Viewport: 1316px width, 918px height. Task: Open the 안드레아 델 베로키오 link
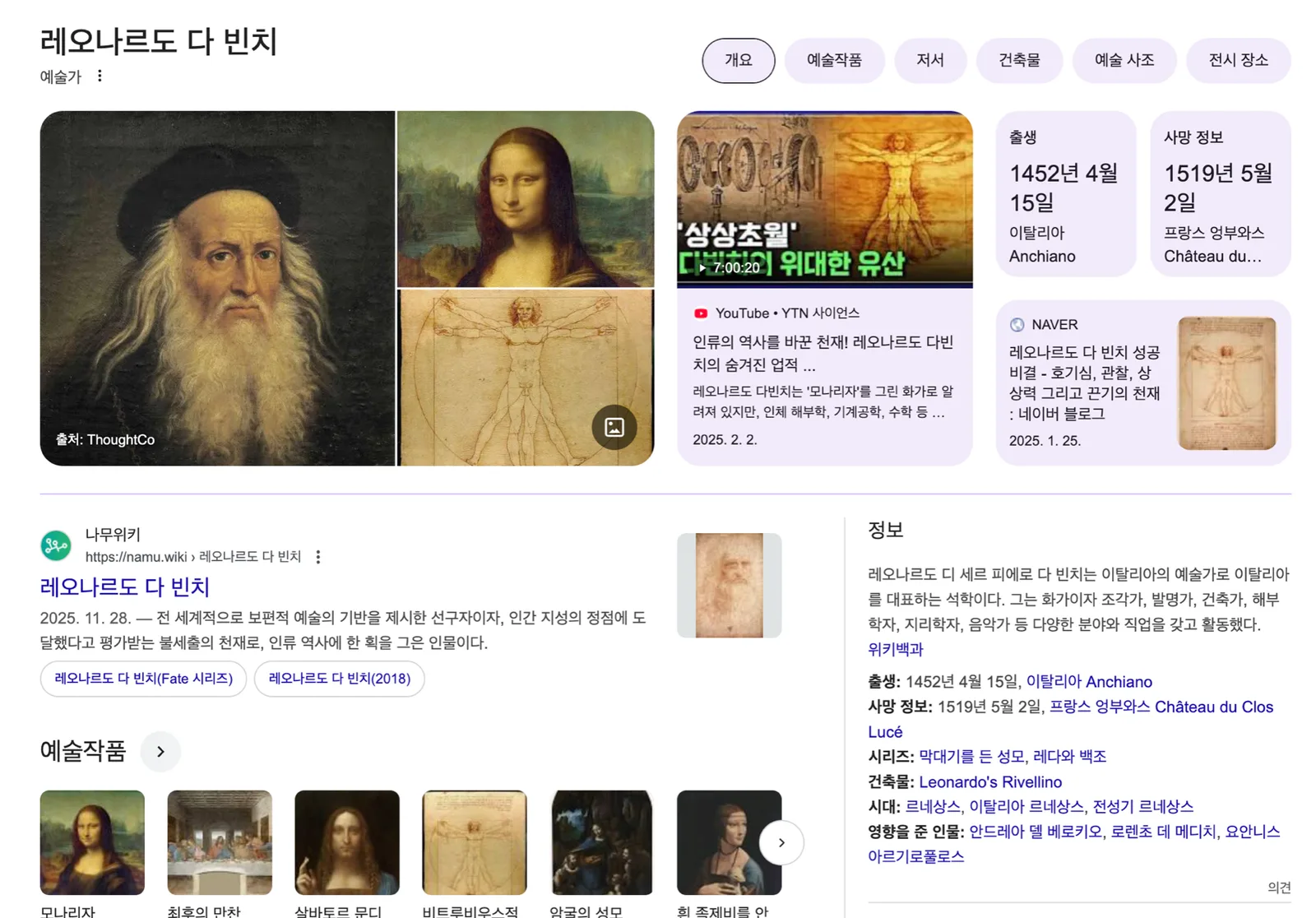coord(1035,832)
